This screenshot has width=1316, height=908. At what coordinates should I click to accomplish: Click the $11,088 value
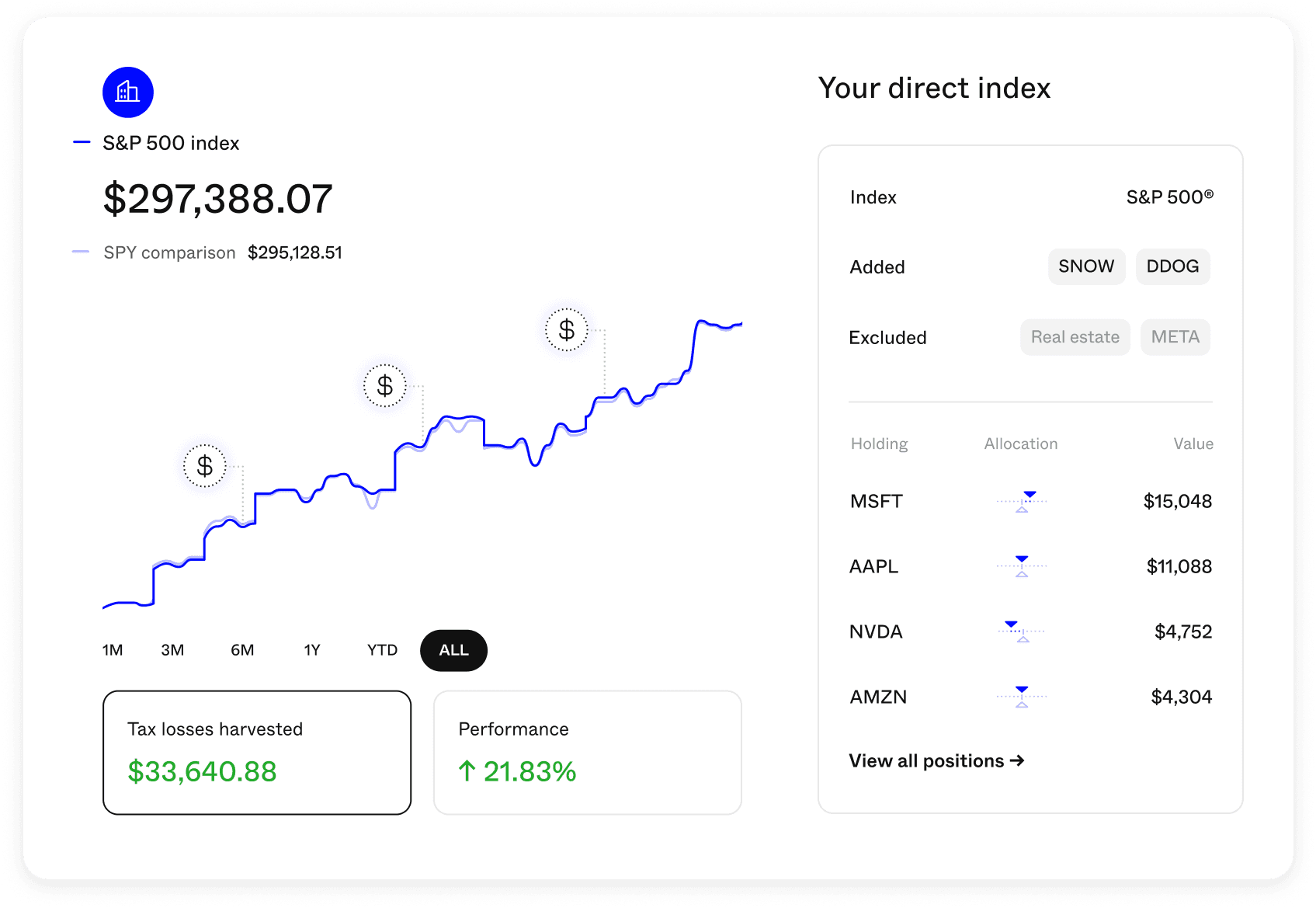point(1179,566)
